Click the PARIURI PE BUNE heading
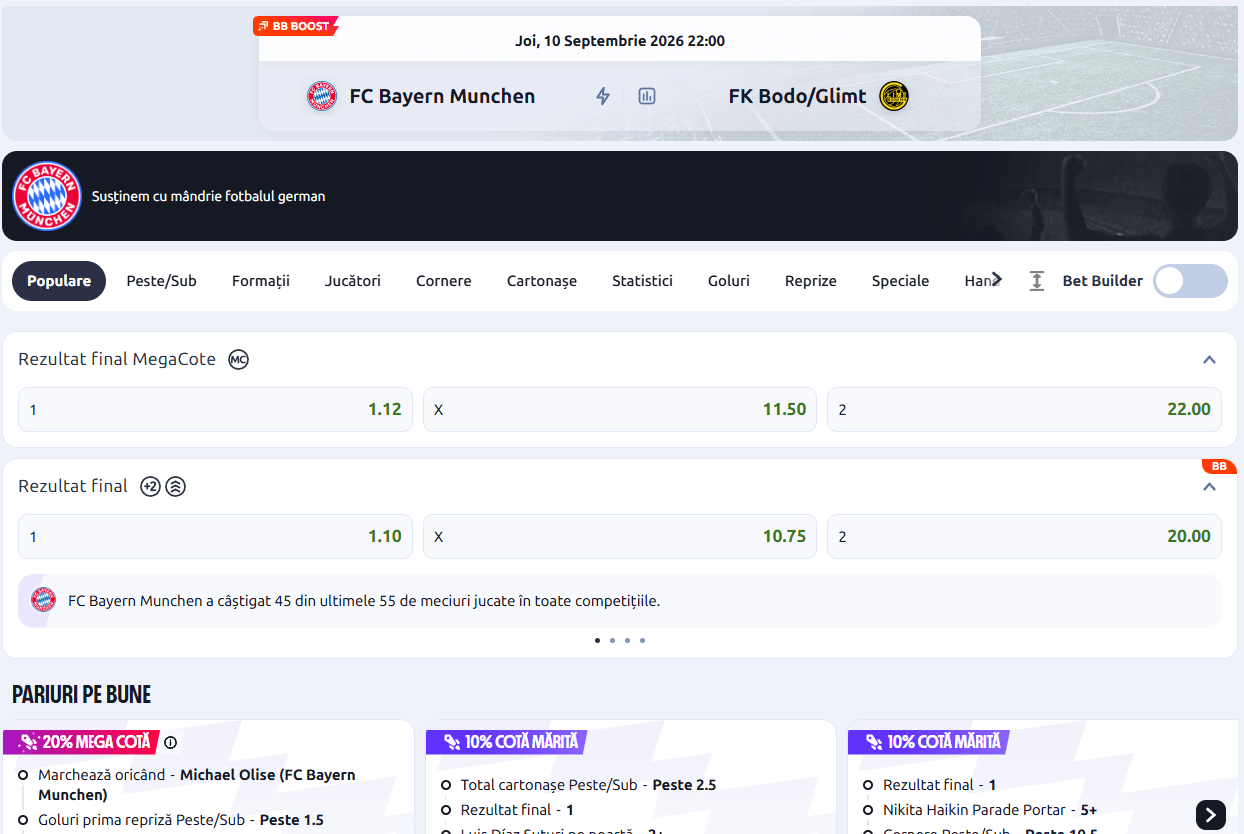Screen dimensions: 1244x834 [x=82, y=694]
